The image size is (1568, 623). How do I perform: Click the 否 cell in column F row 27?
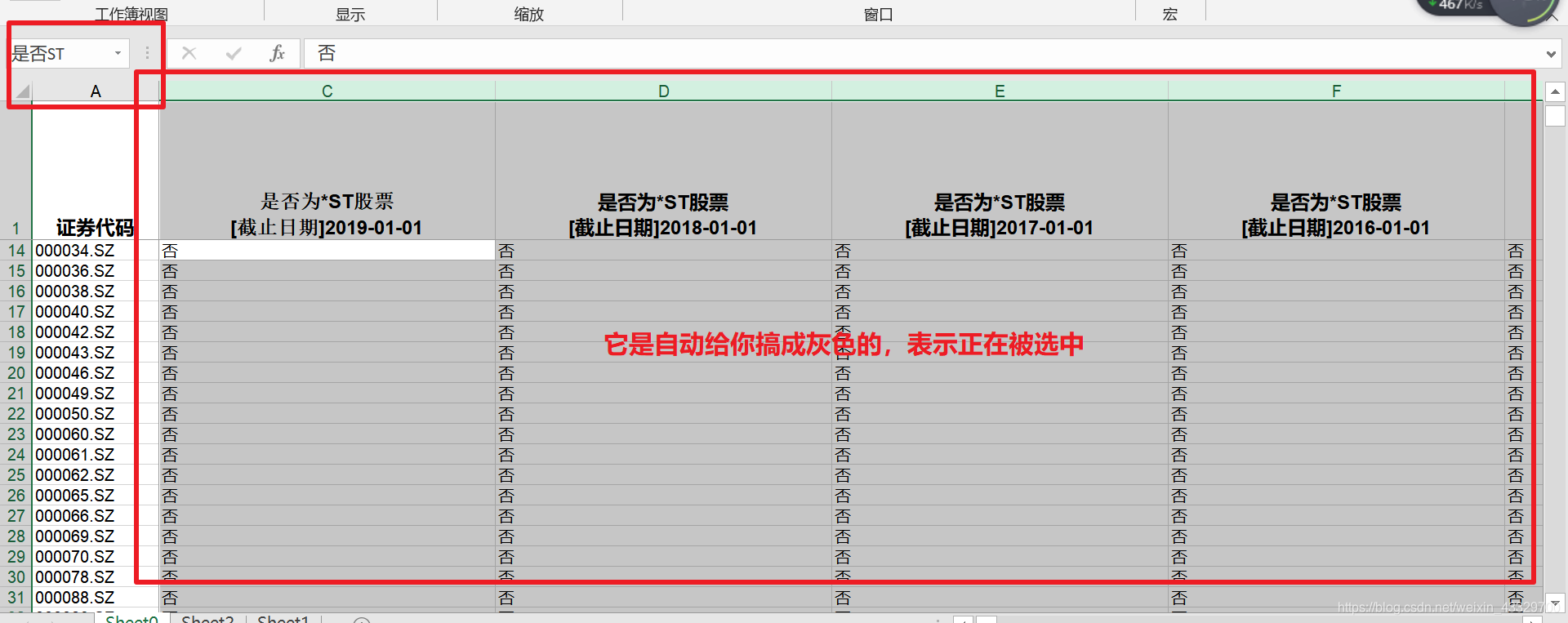click(x=1336, y=515)
